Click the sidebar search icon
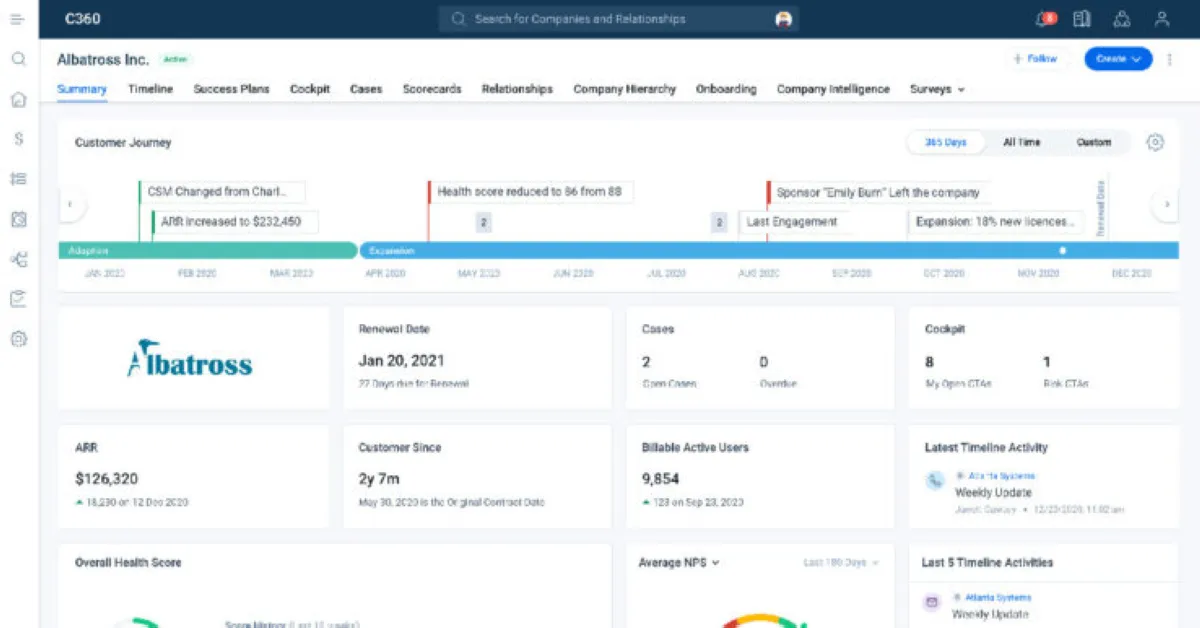The image size is (1200, 628). coord(18,59)
